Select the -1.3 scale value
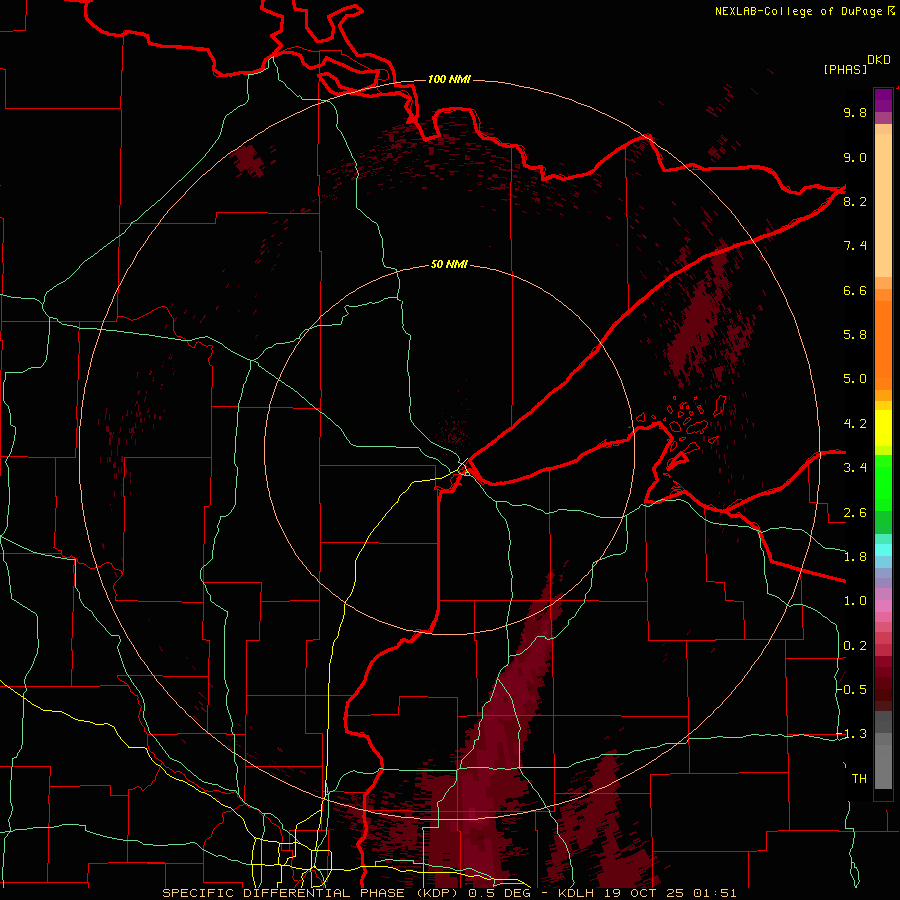 (852, 734)
